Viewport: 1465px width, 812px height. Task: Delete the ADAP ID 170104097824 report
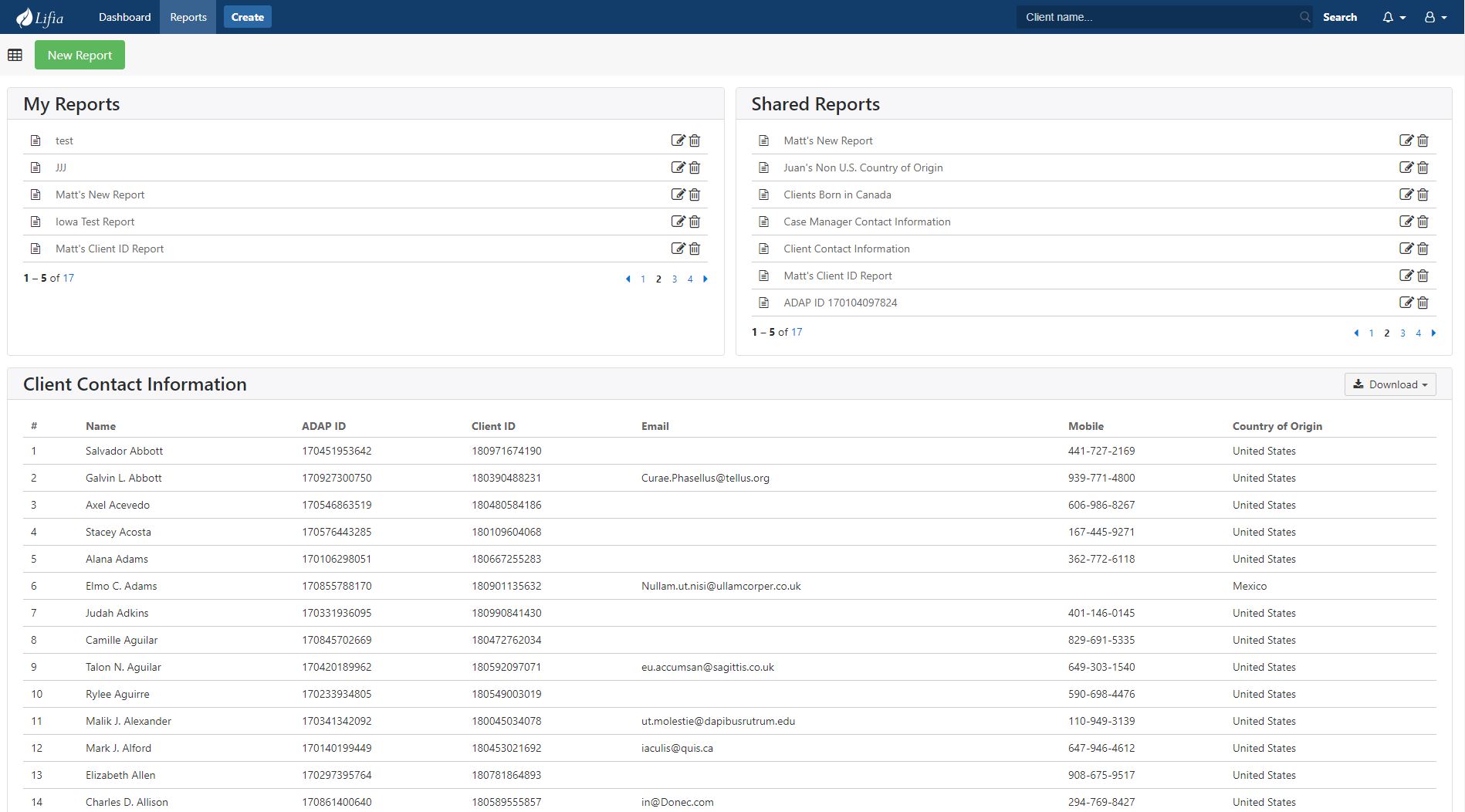1423,303
